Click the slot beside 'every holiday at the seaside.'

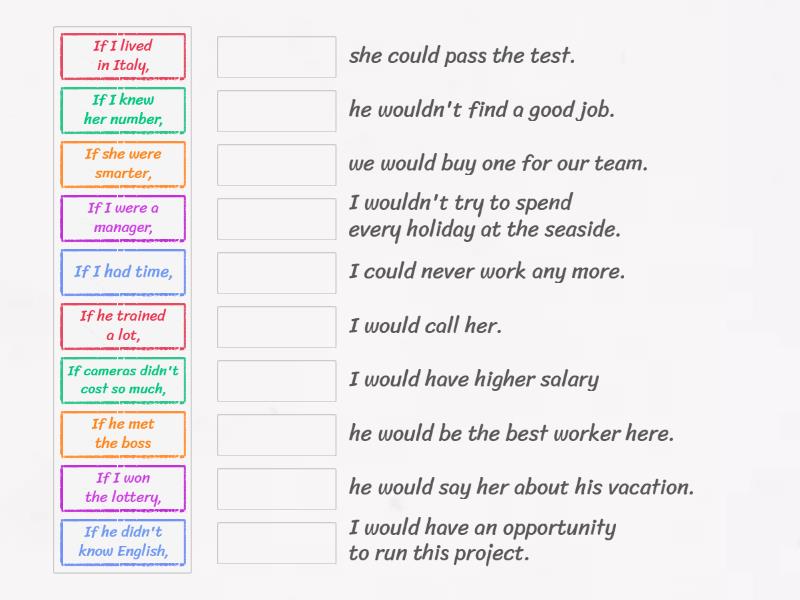click(277, 219)
